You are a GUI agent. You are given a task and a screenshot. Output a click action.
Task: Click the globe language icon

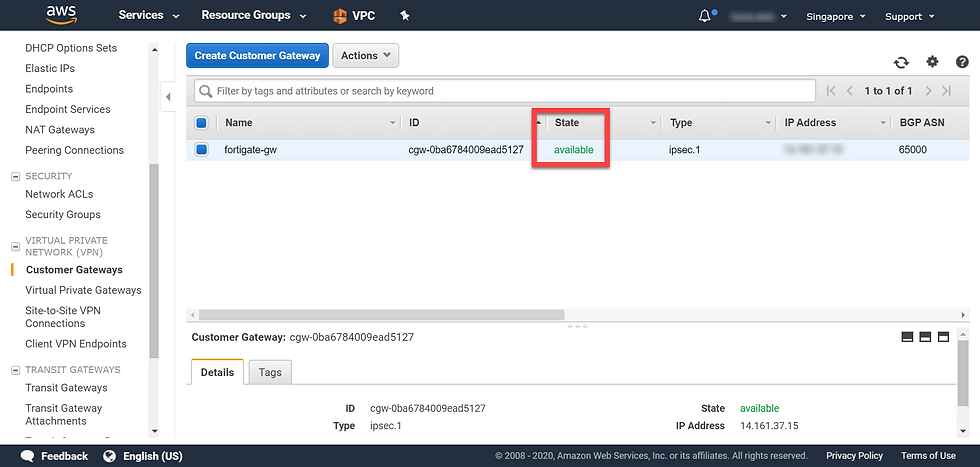110,456
